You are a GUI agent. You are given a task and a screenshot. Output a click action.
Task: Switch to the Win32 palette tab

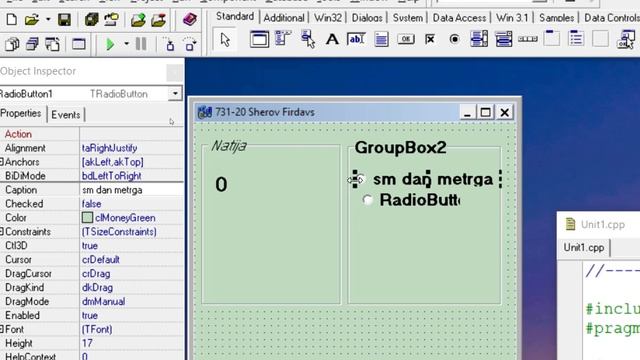tap(328, 18)
